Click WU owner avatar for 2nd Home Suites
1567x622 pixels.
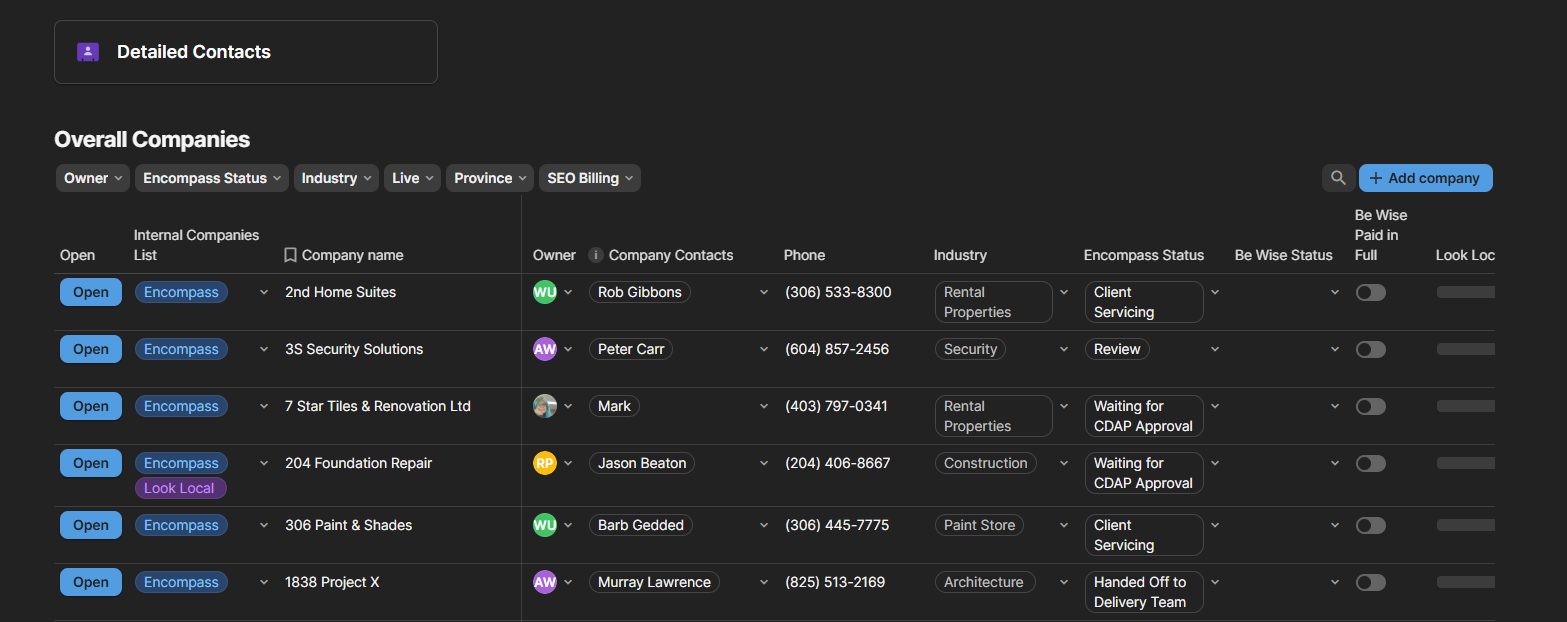coord(545,292)
